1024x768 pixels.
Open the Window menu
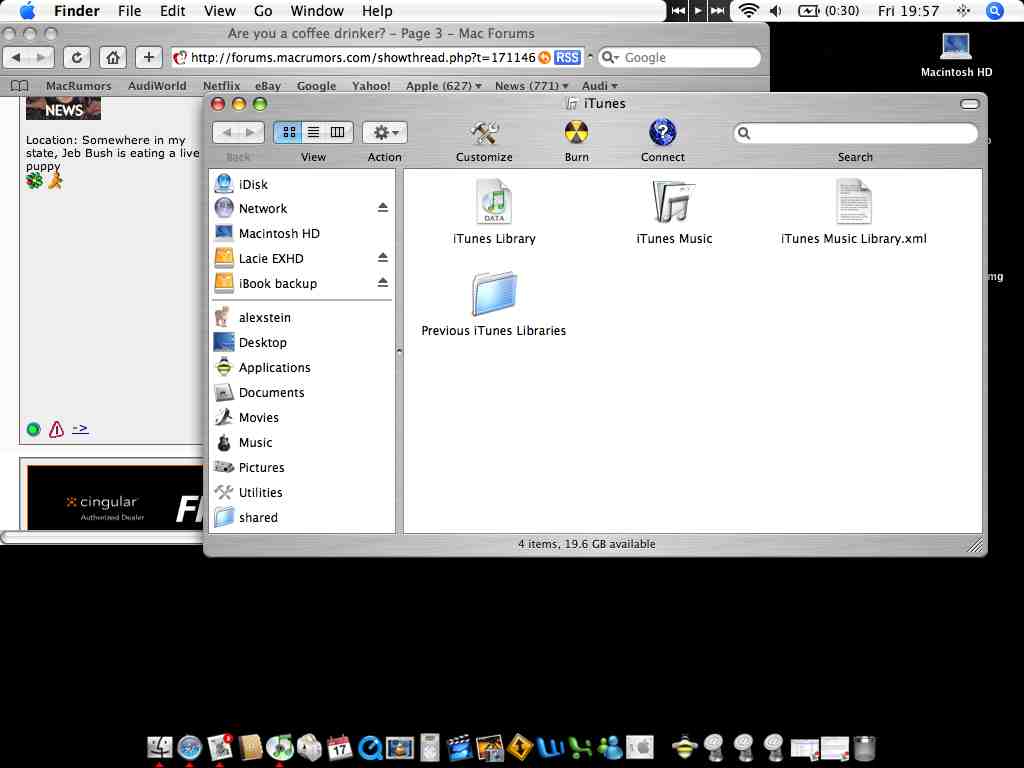click(317, 10)
